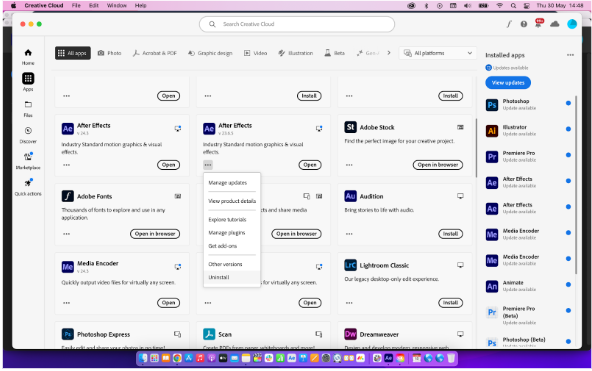Click the Adobe Fonts app icon
The width and height of the screenshot is (592, 371).
pyautogui.click(x=68, y=196)
